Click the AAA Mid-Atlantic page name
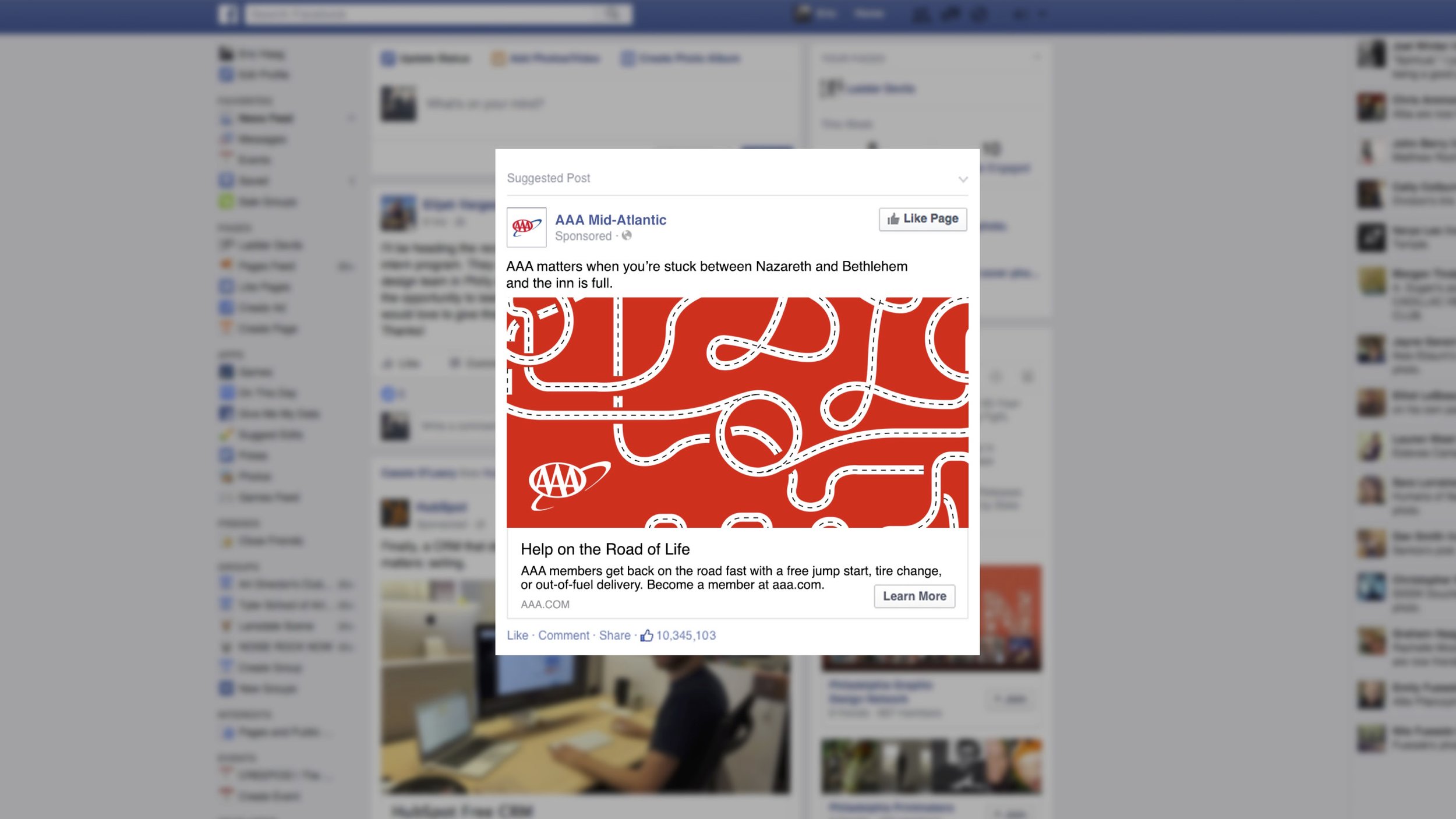Viewport: 1456px width, 819px height. [x=610, y=220]
